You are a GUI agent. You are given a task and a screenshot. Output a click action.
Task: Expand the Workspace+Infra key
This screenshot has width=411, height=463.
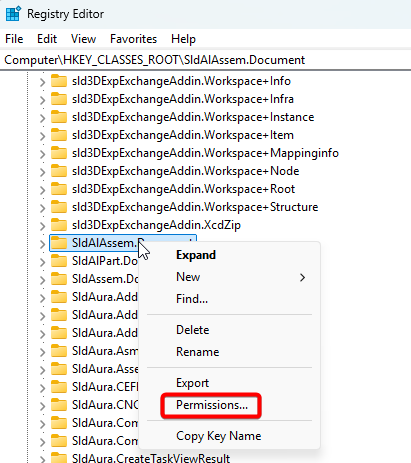pos(42,100)
